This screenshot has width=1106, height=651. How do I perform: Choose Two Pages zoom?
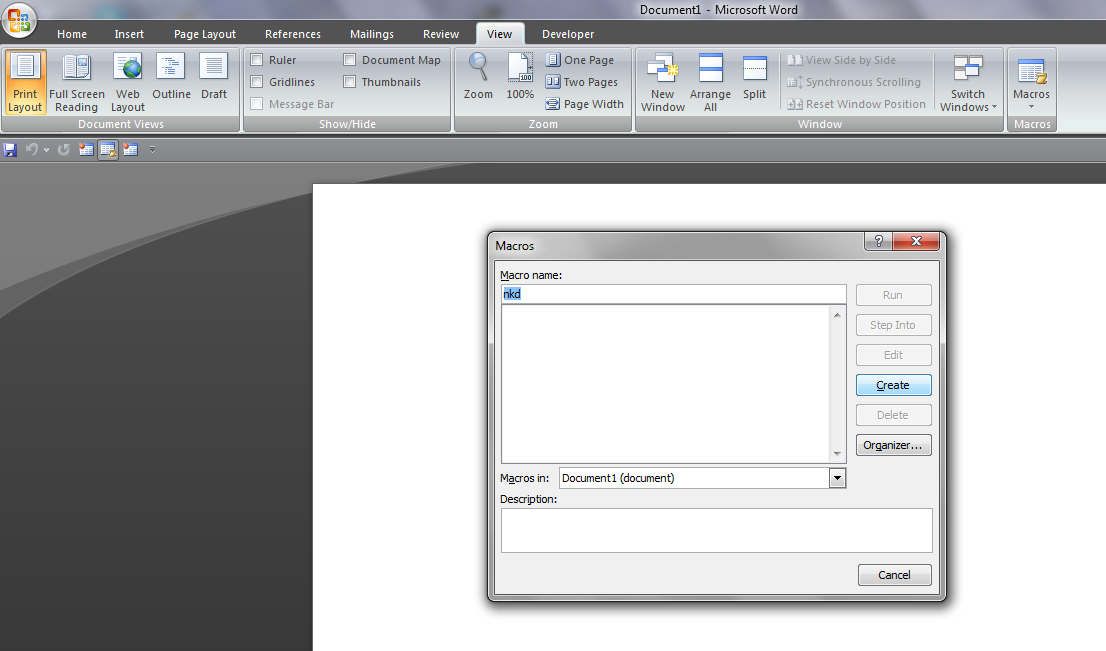pos(582,82)
